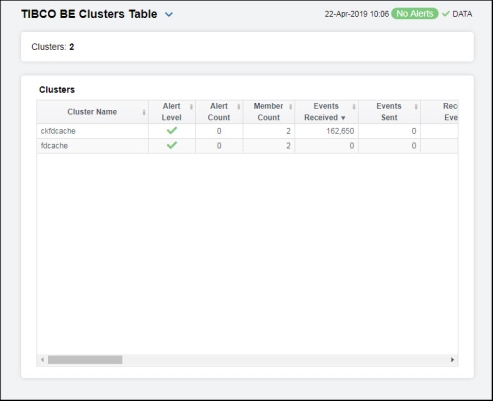This screenshot has height=401, width=493.
Task: Click the No Alerts status badge
Action: coord(415,14)
